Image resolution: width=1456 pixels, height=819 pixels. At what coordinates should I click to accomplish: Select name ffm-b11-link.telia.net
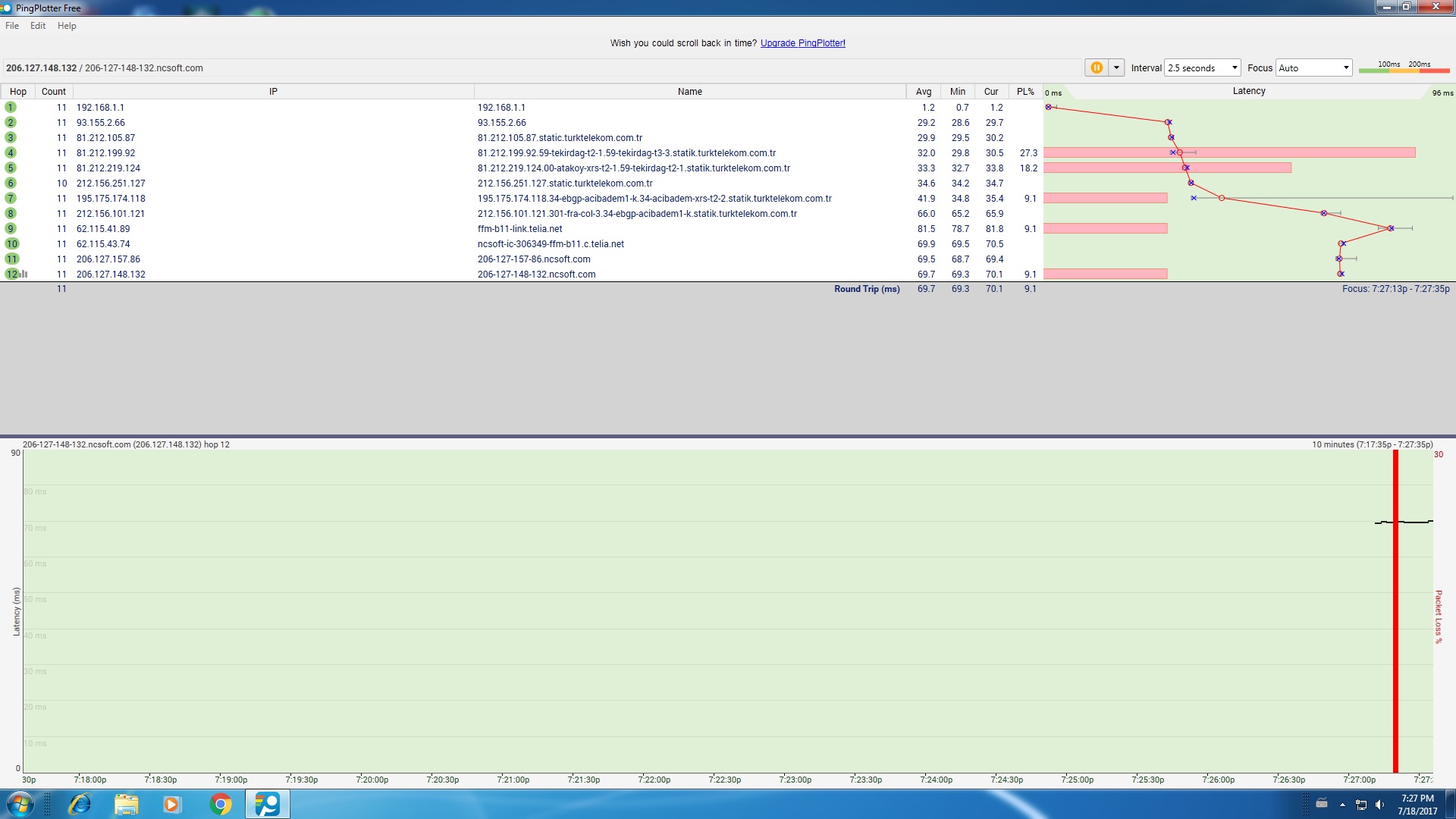[520, 229]
